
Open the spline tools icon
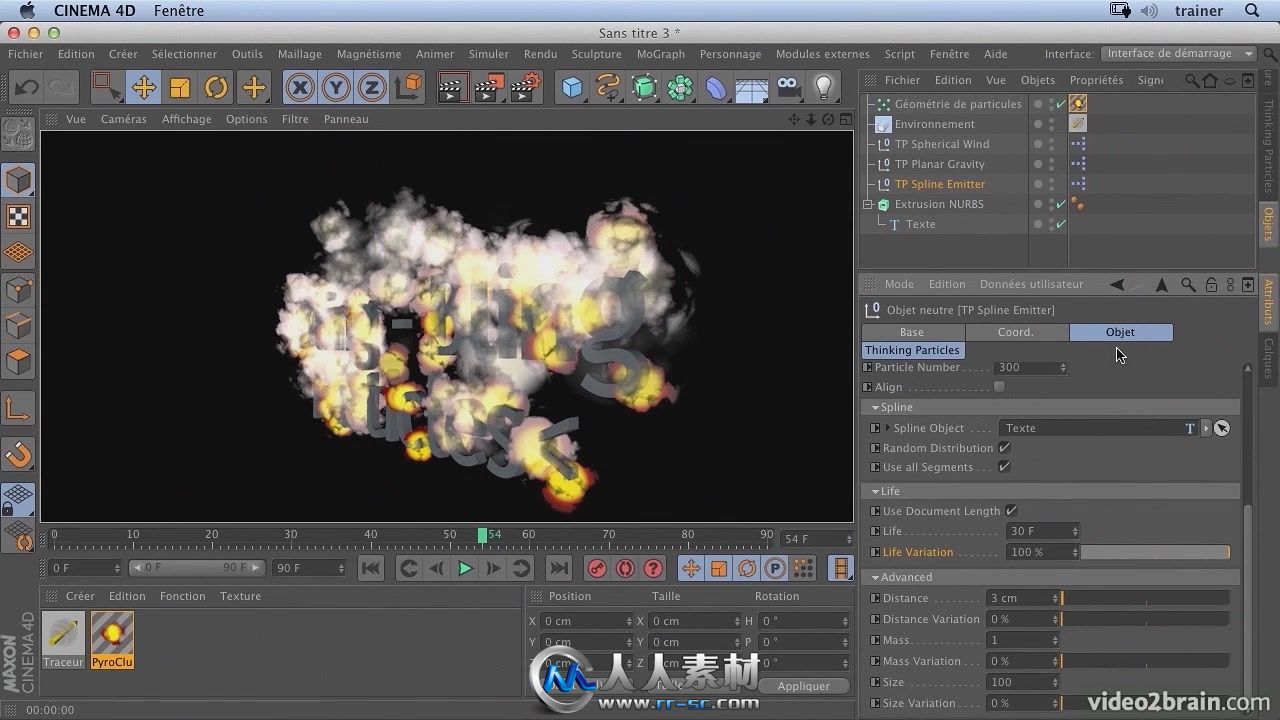pyautogui.click(x=608, y=88)
